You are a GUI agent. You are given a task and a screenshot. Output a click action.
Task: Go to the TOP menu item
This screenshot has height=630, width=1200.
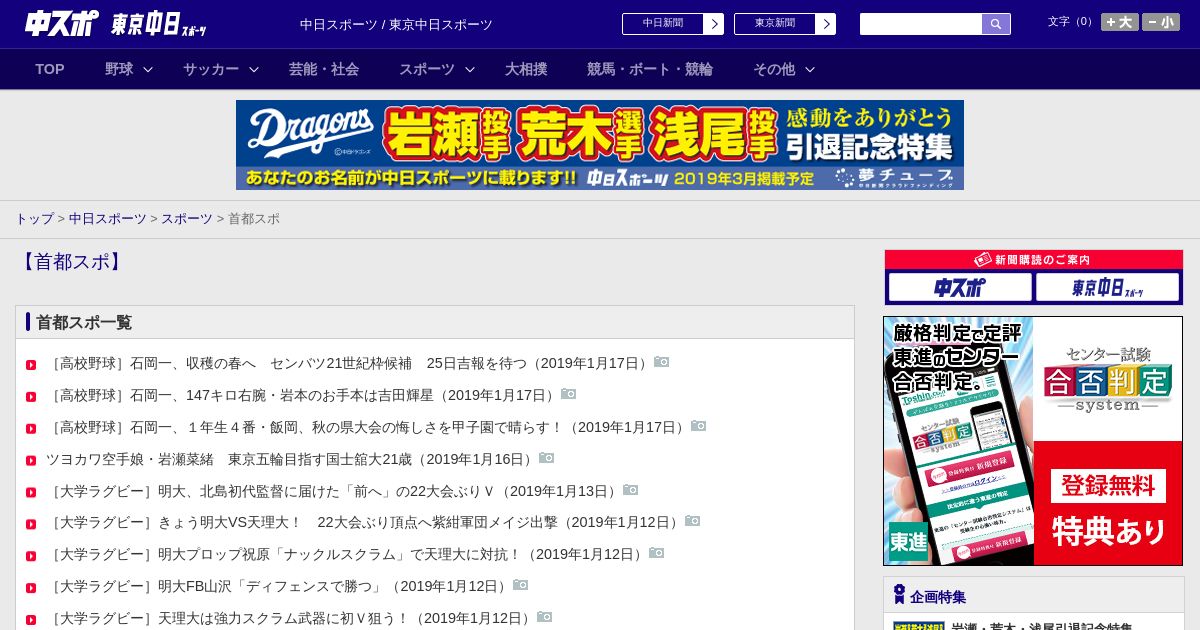pos(50,69)
